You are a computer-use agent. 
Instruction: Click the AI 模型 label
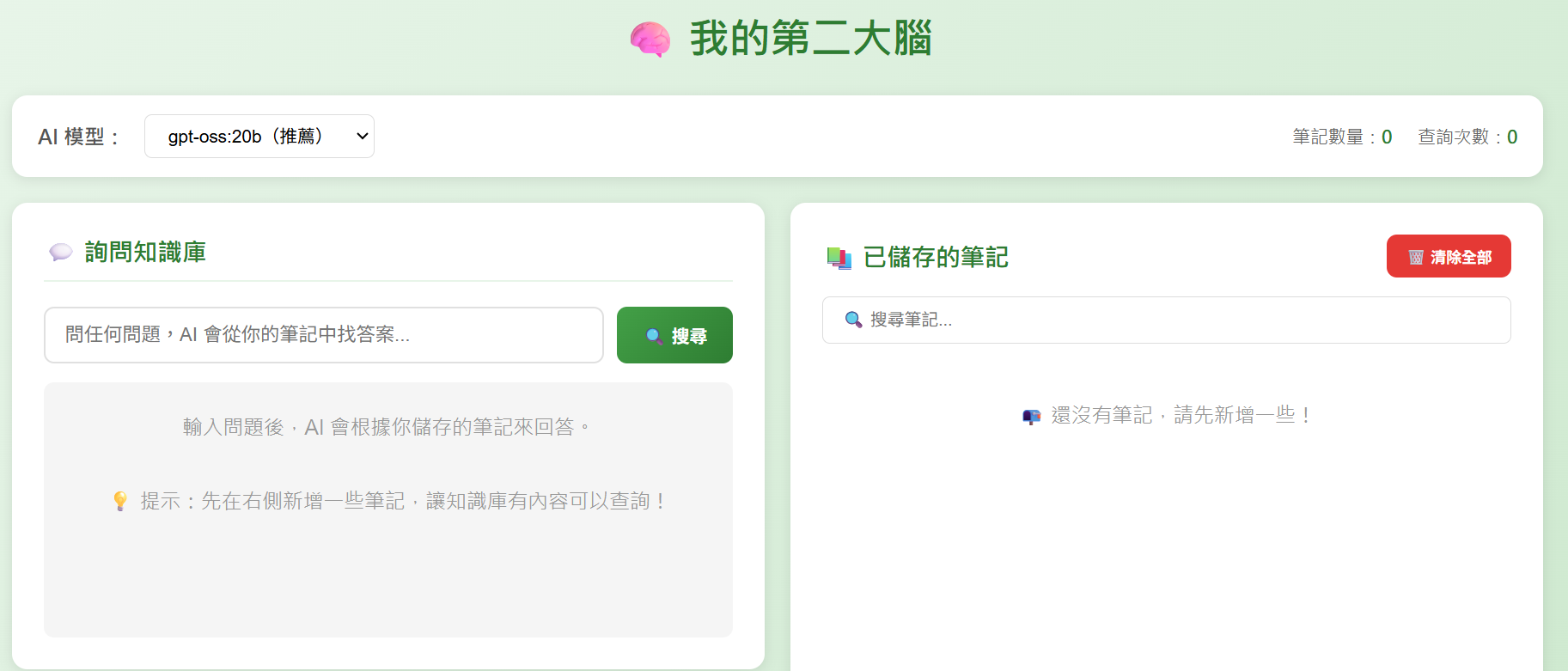(x=78, y=137)
